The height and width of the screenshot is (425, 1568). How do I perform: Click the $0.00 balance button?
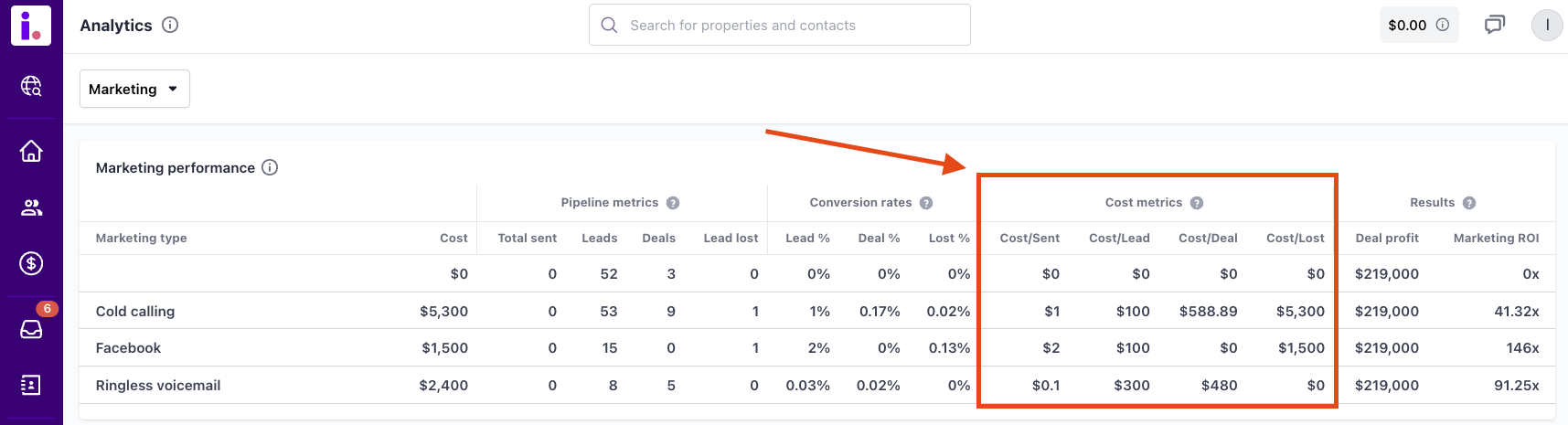click(x=1418, y=25)
